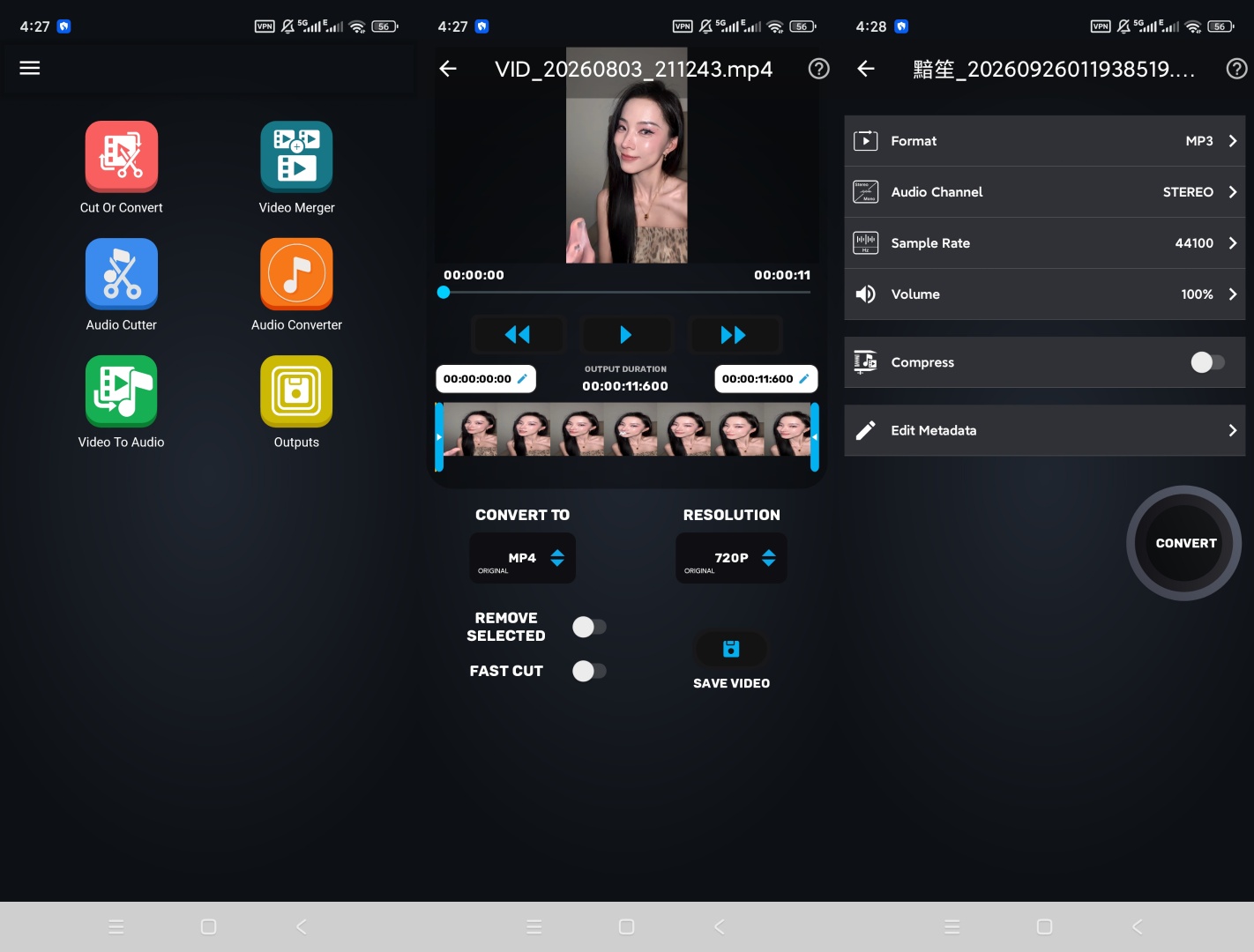Play the video preview

[626, 335]
